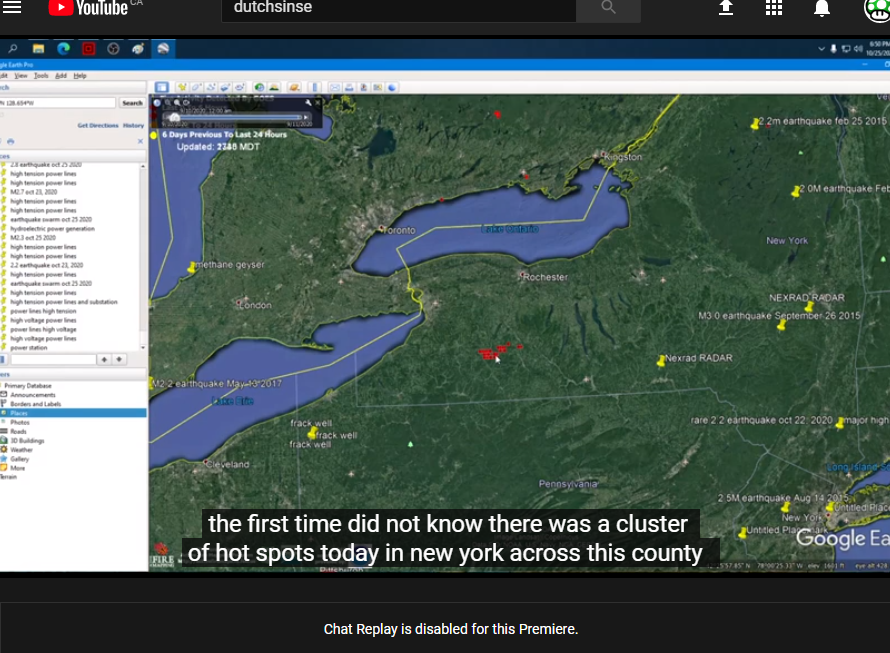The width and height of the screenshot is (890, 653).
Task: Expand the system tray hidden icons chevron
Action: point(821,49)
